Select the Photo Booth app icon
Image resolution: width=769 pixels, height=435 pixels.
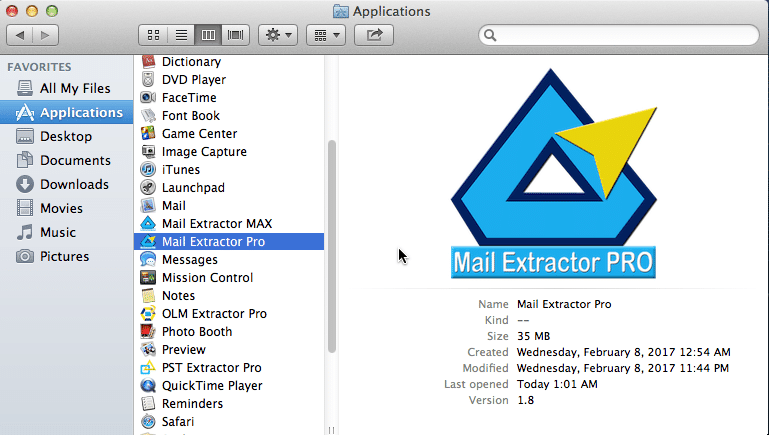click(148, 332)
